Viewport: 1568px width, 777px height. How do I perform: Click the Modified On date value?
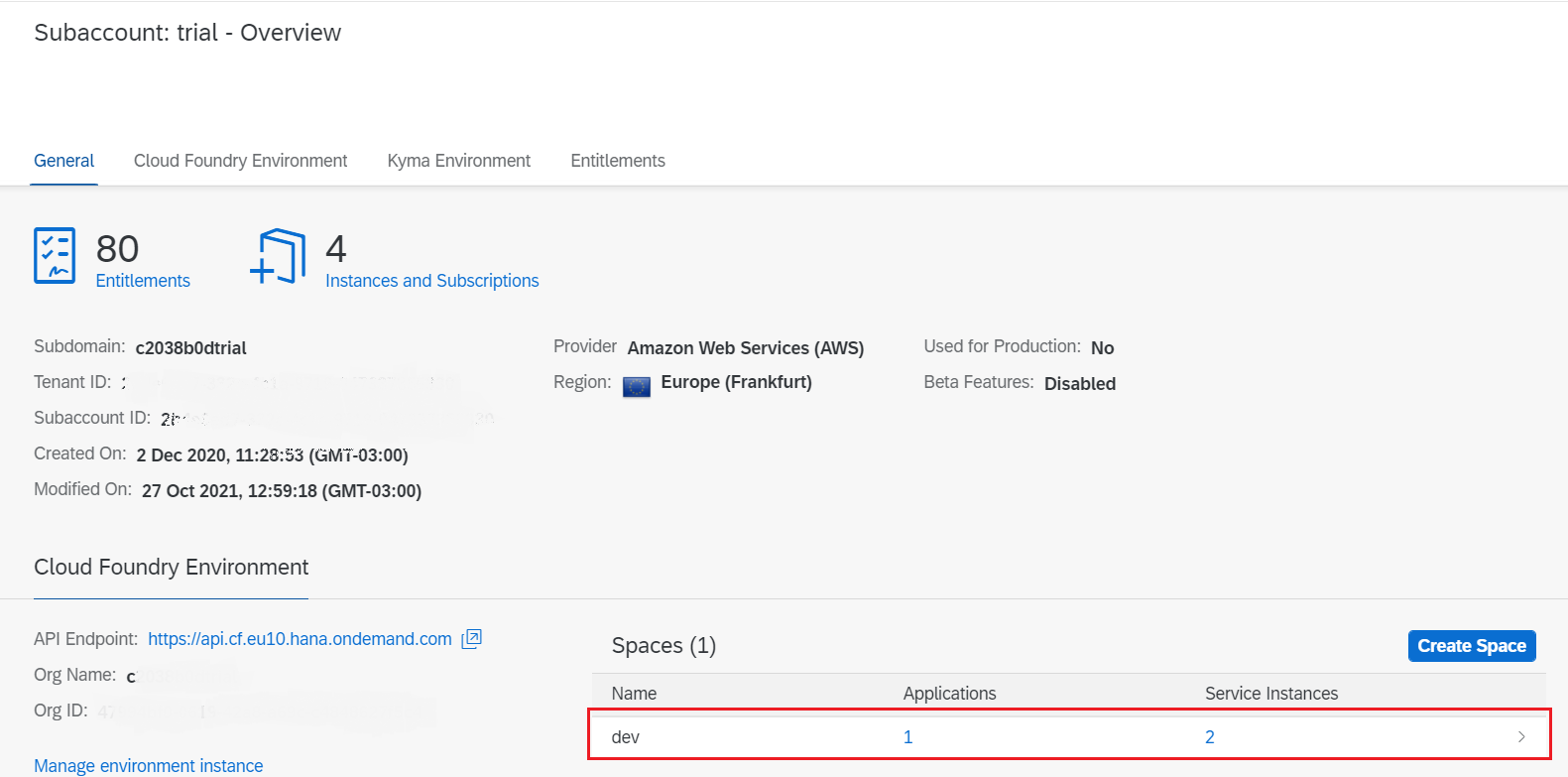(x=282, y=491)
